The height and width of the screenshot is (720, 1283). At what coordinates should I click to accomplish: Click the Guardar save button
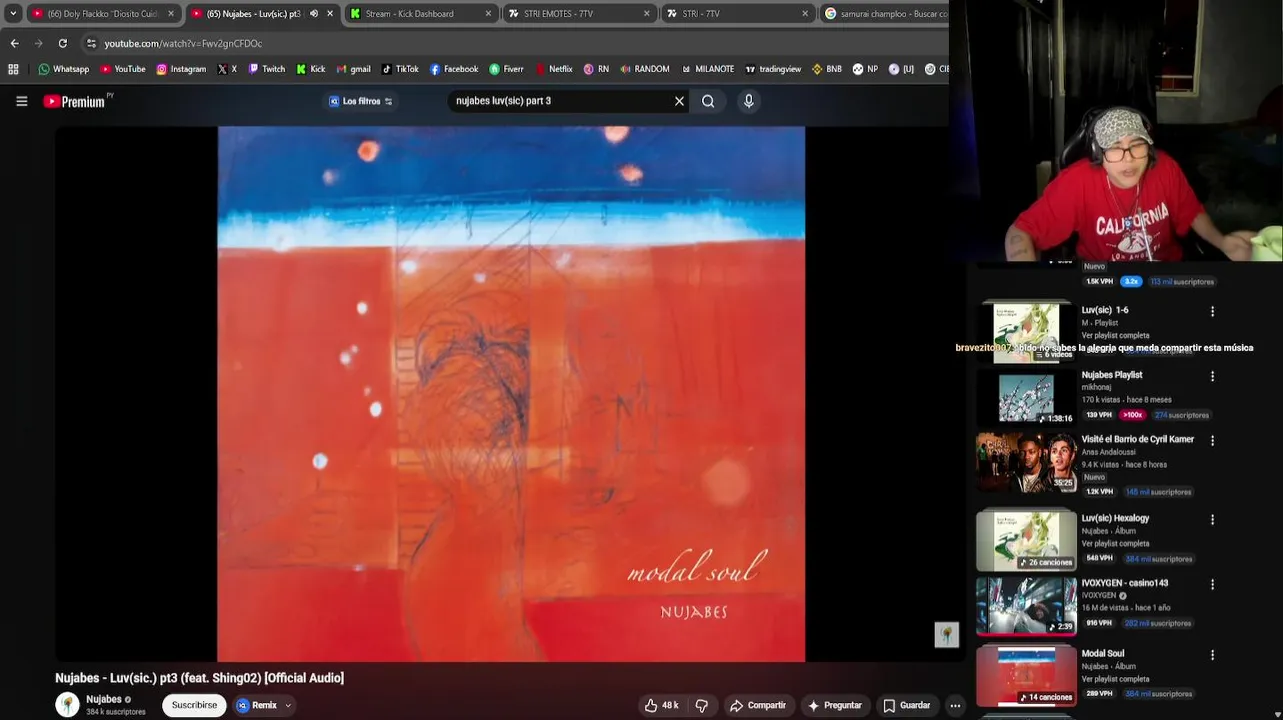(x=907, y=705)
